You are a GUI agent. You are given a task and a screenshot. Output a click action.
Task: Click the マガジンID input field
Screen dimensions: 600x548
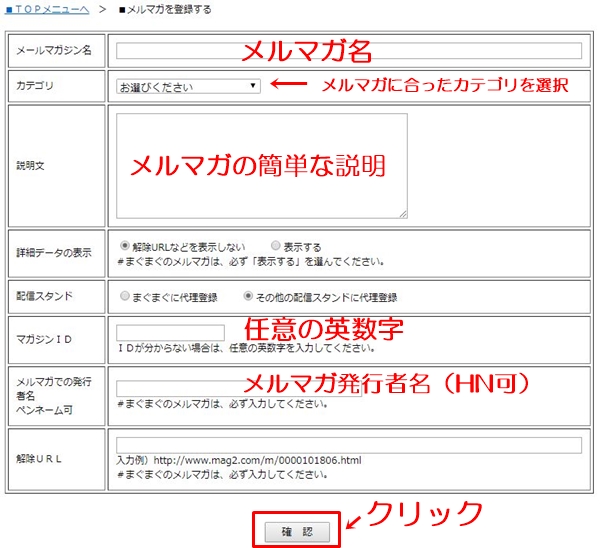170,333
